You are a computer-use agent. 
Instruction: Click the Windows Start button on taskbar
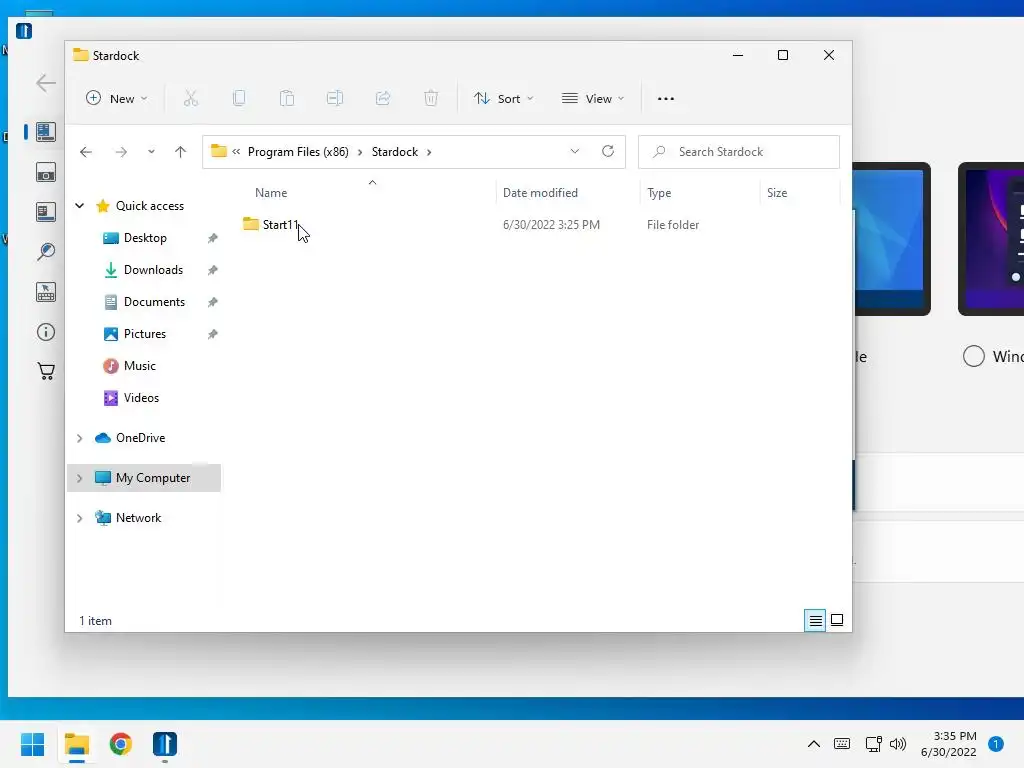coord(32,744)
